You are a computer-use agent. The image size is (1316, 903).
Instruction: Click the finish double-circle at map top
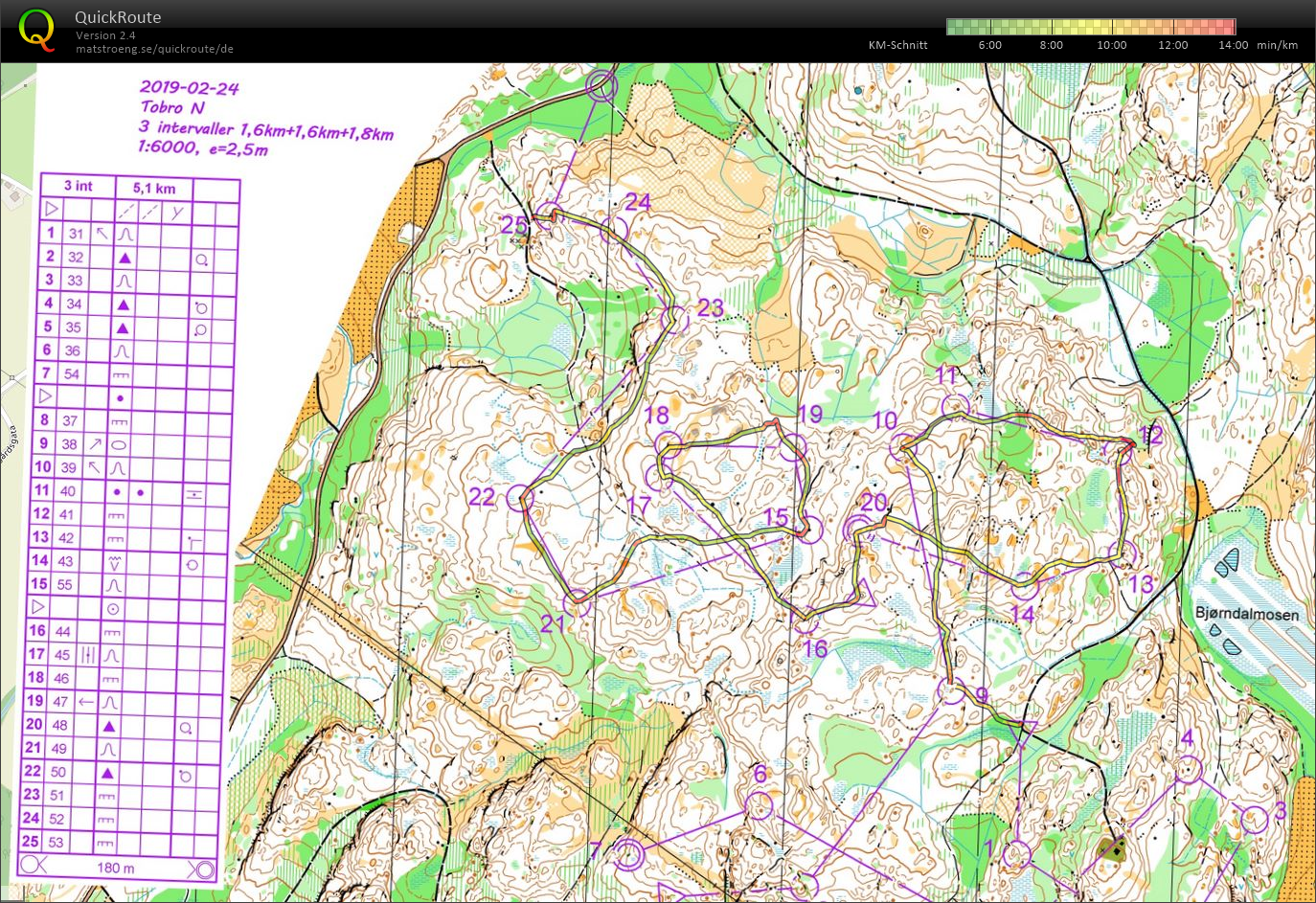601,87
